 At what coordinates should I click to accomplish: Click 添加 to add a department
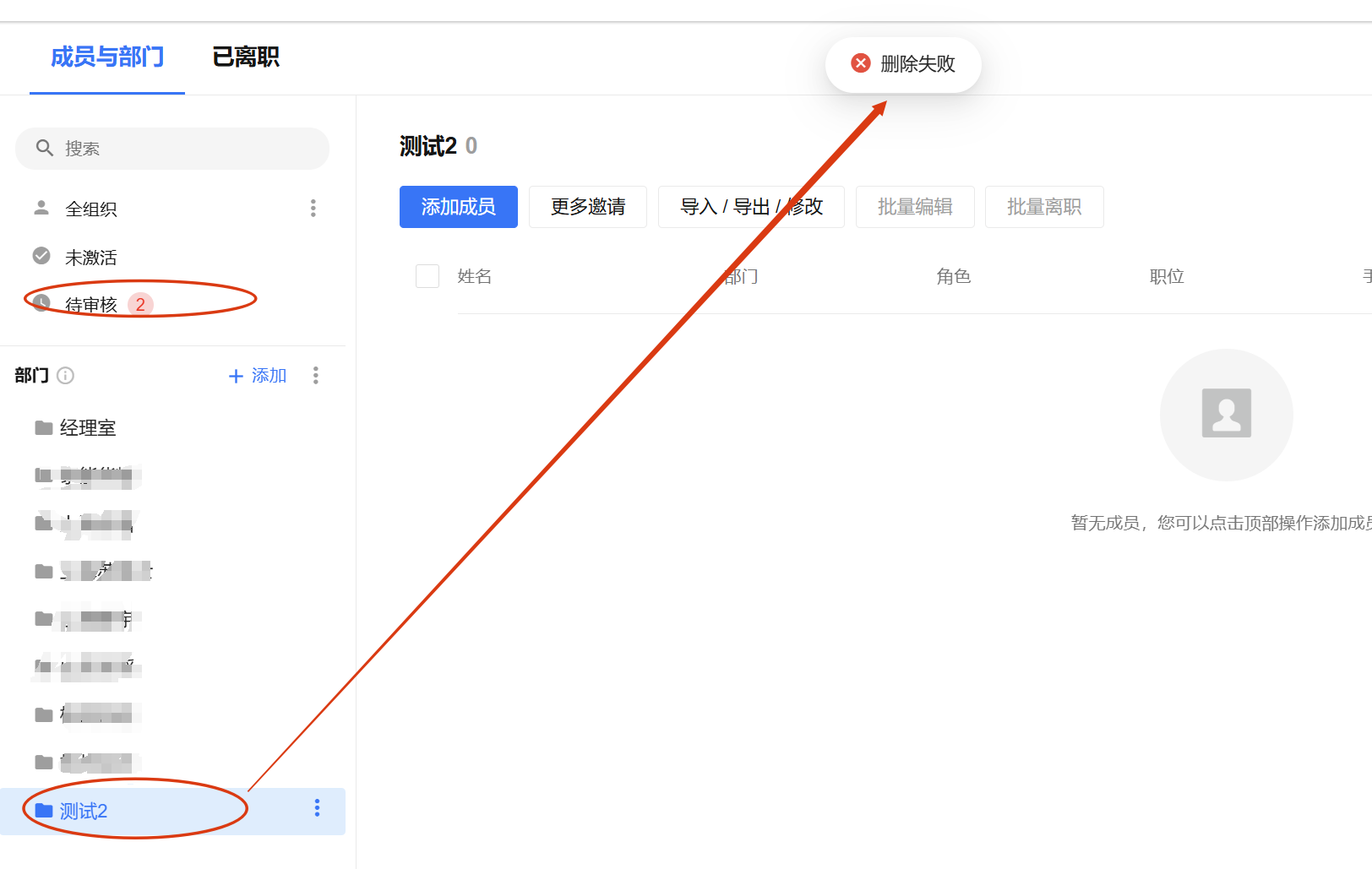[x=256, y=376]
